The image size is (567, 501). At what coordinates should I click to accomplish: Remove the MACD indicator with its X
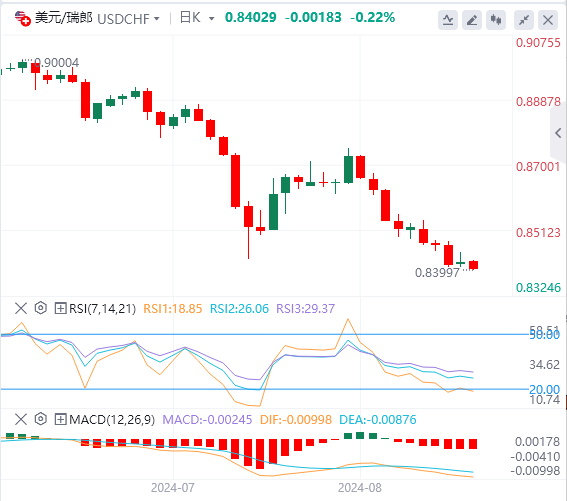[21, 420]
